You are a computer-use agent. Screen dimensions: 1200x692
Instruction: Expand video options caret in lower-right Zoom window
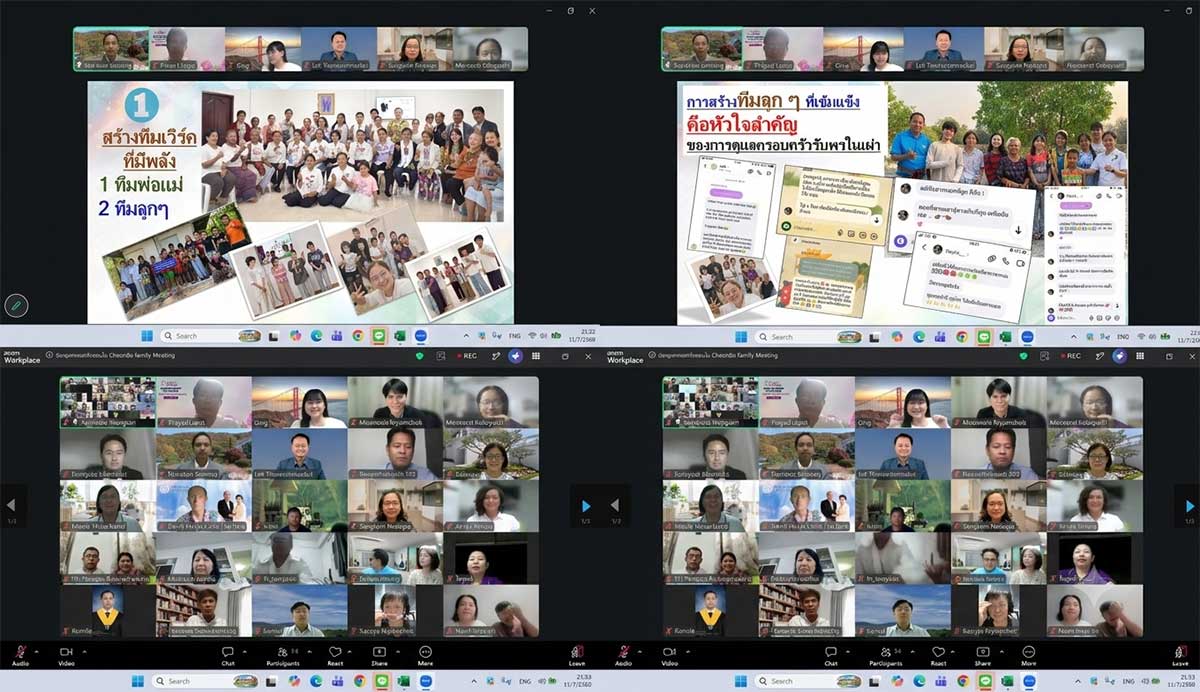coord(688,651)
